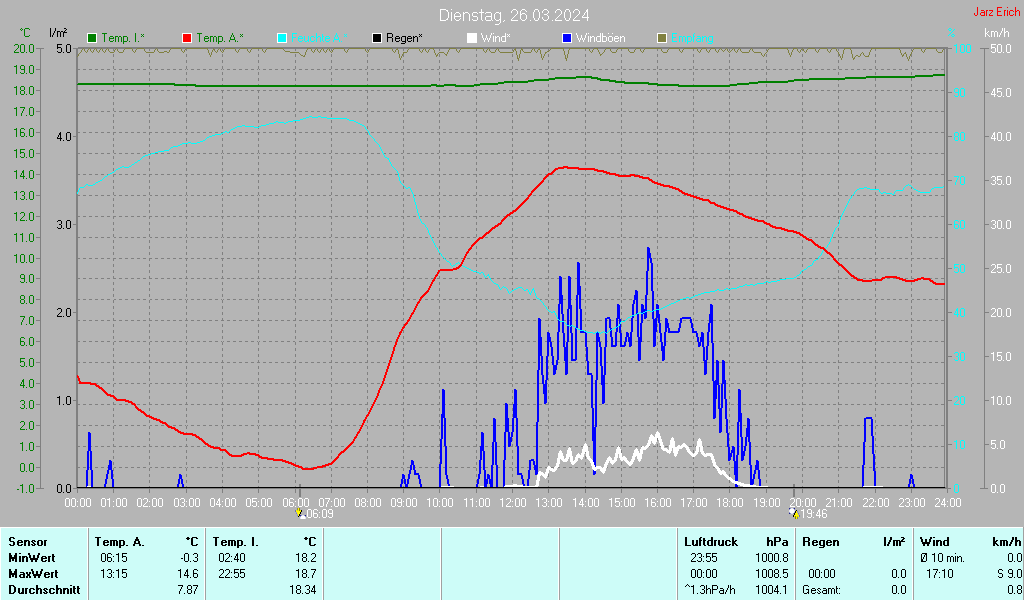Click the "-0.3" minimum temperature value

click(x=189, y=558)
